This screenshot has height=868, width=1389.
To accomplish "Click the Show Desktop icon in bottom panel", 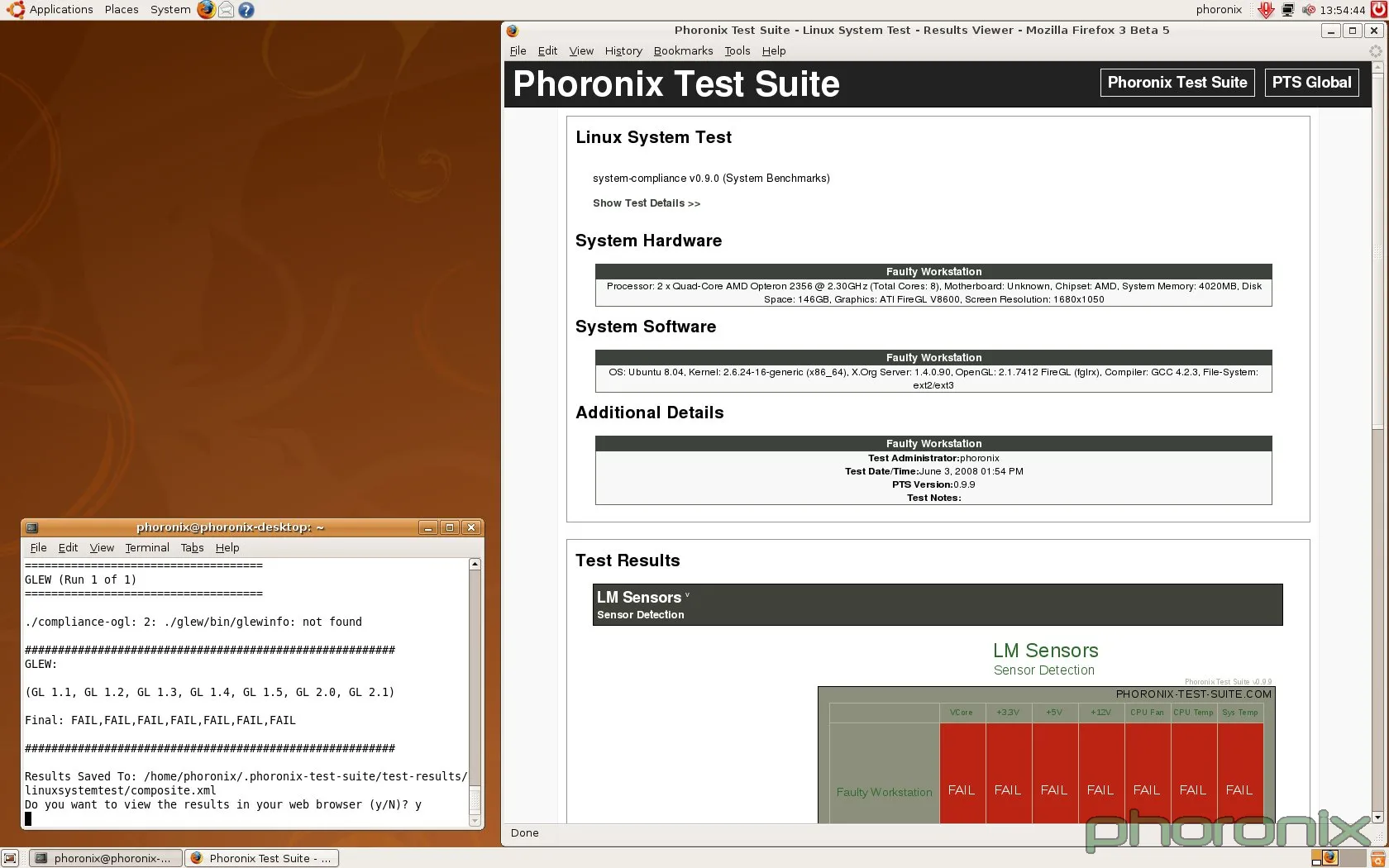I will click(10, 858).
